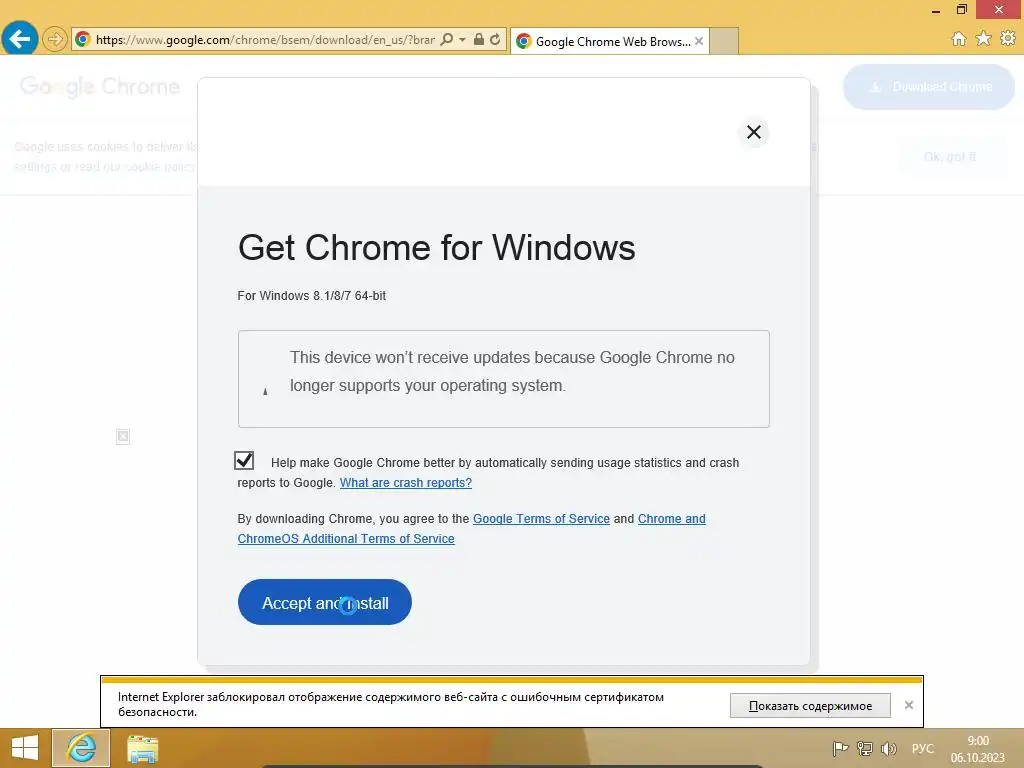
Task: Click the Accept and Install button
Action: (x=325, y=602)
